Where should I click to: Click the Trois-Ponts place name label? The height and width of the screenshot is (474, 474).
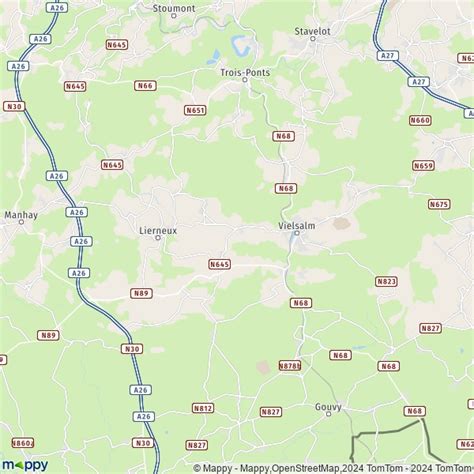(x=245, y=72)
